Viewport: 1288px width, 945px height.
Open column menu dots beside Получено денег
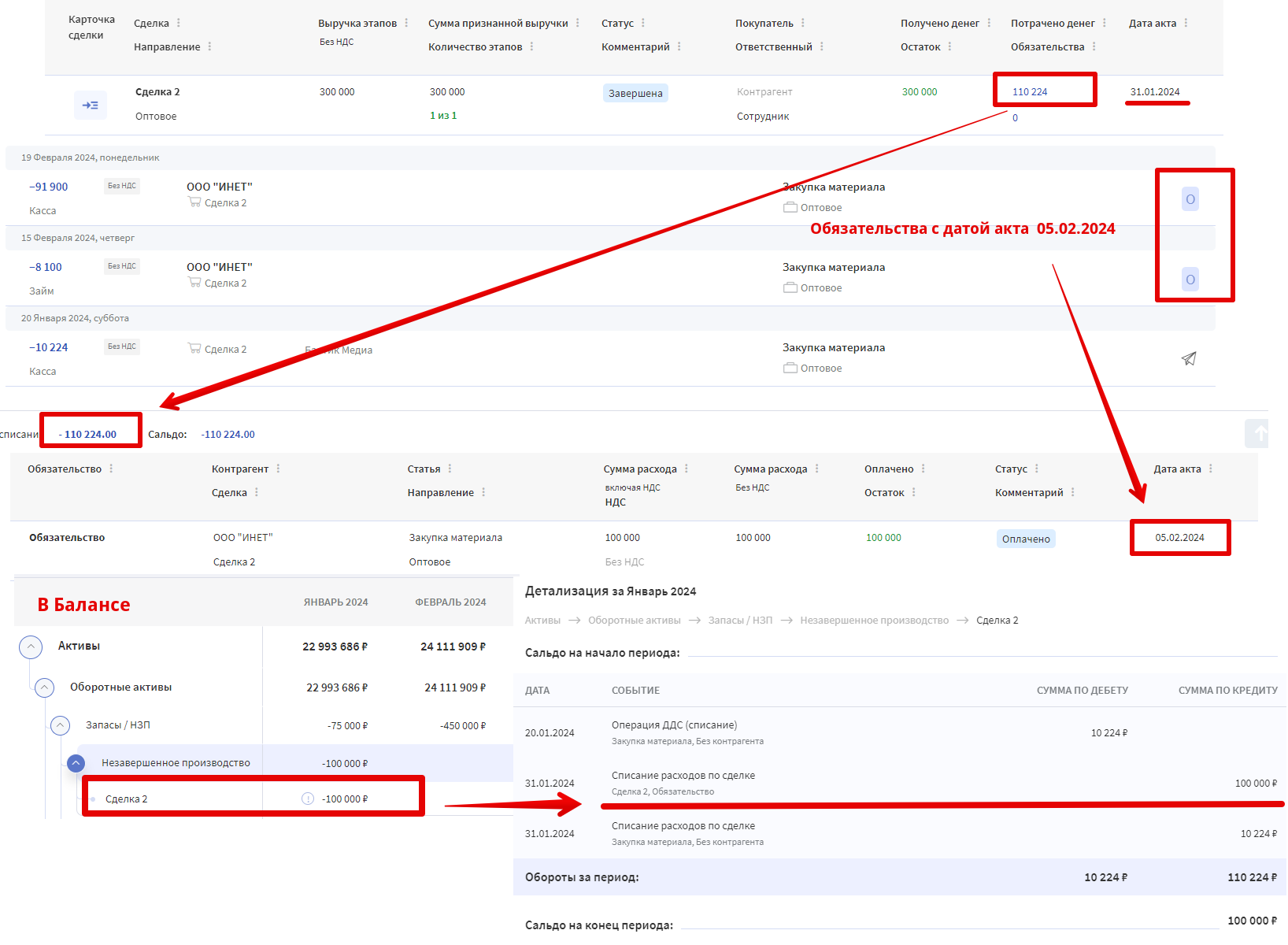click(989, 23)
